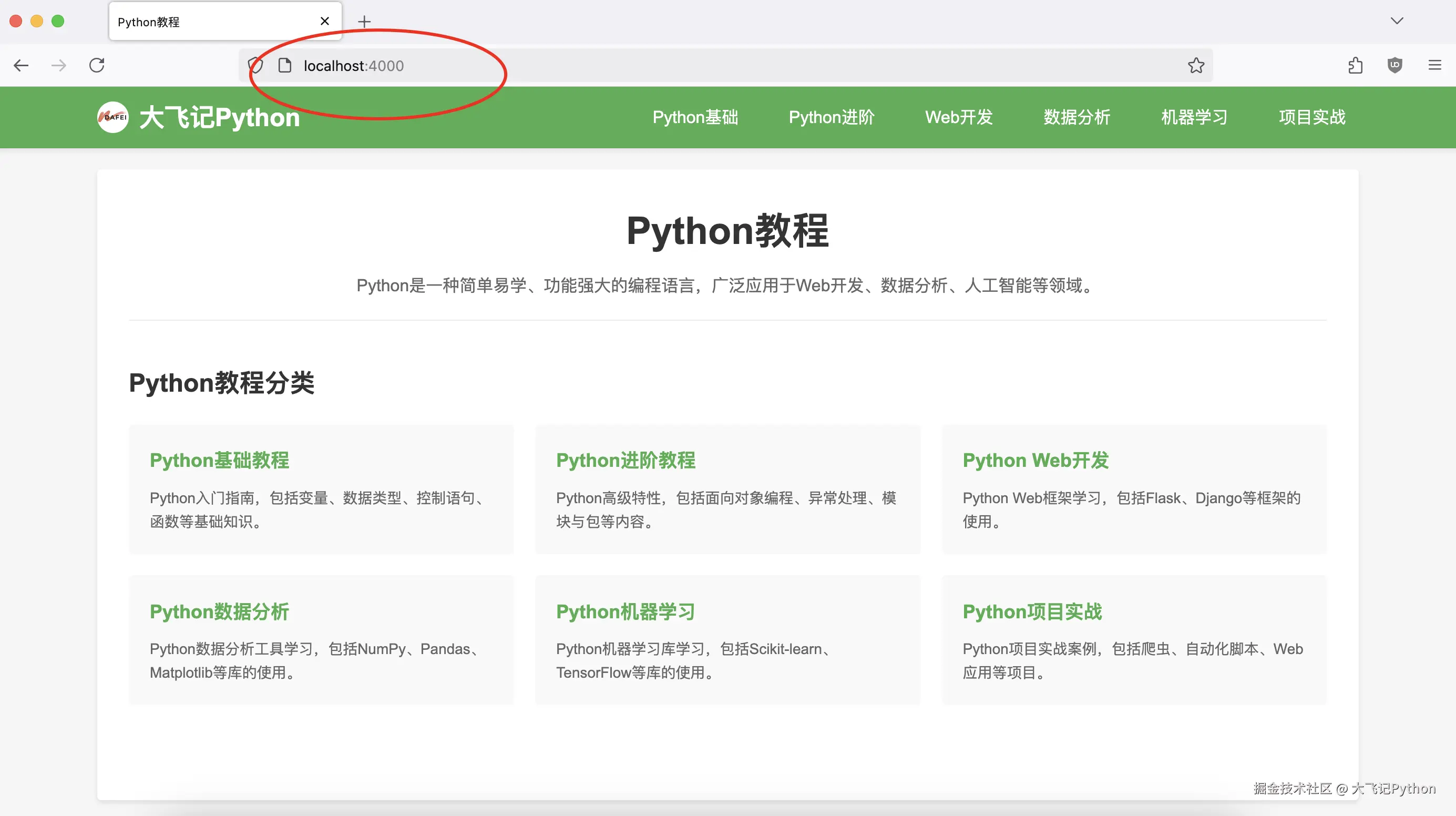Click the Python基础教程 card title

219,460
